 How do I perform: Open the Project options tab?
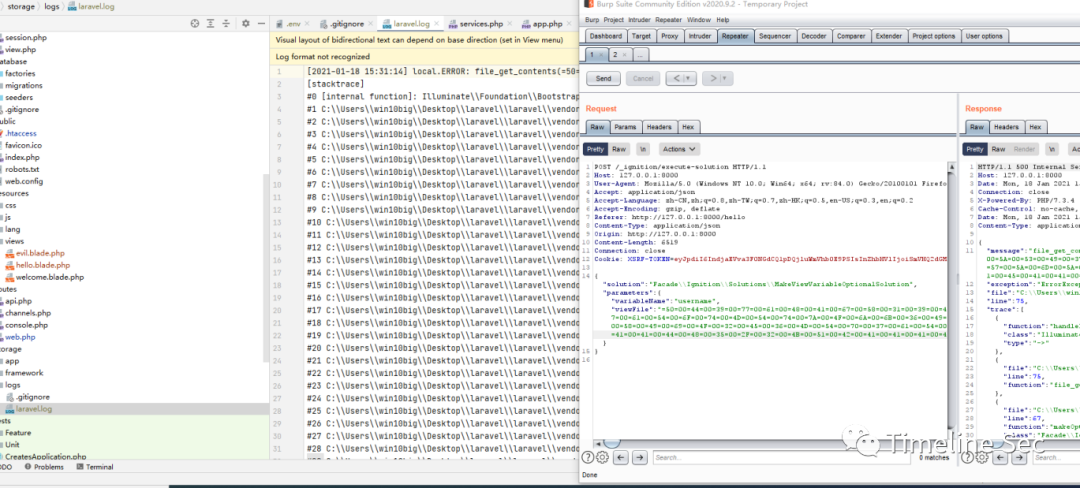pos(933,36)
